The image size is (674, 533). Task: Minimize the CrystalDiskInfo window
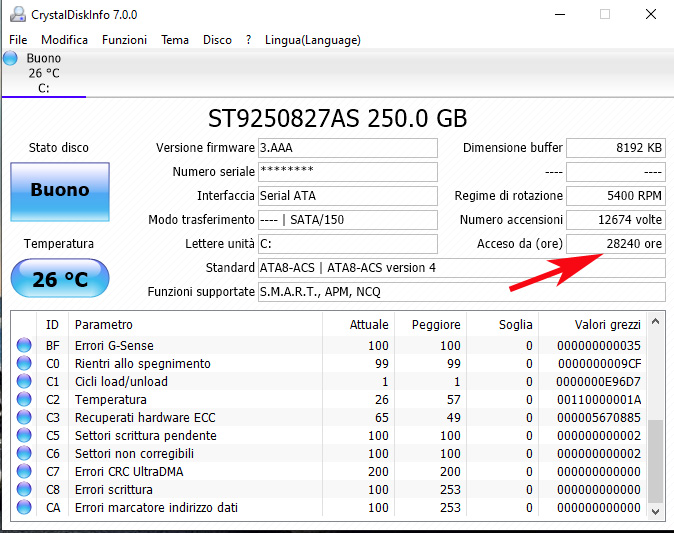(x=560, y=14)
